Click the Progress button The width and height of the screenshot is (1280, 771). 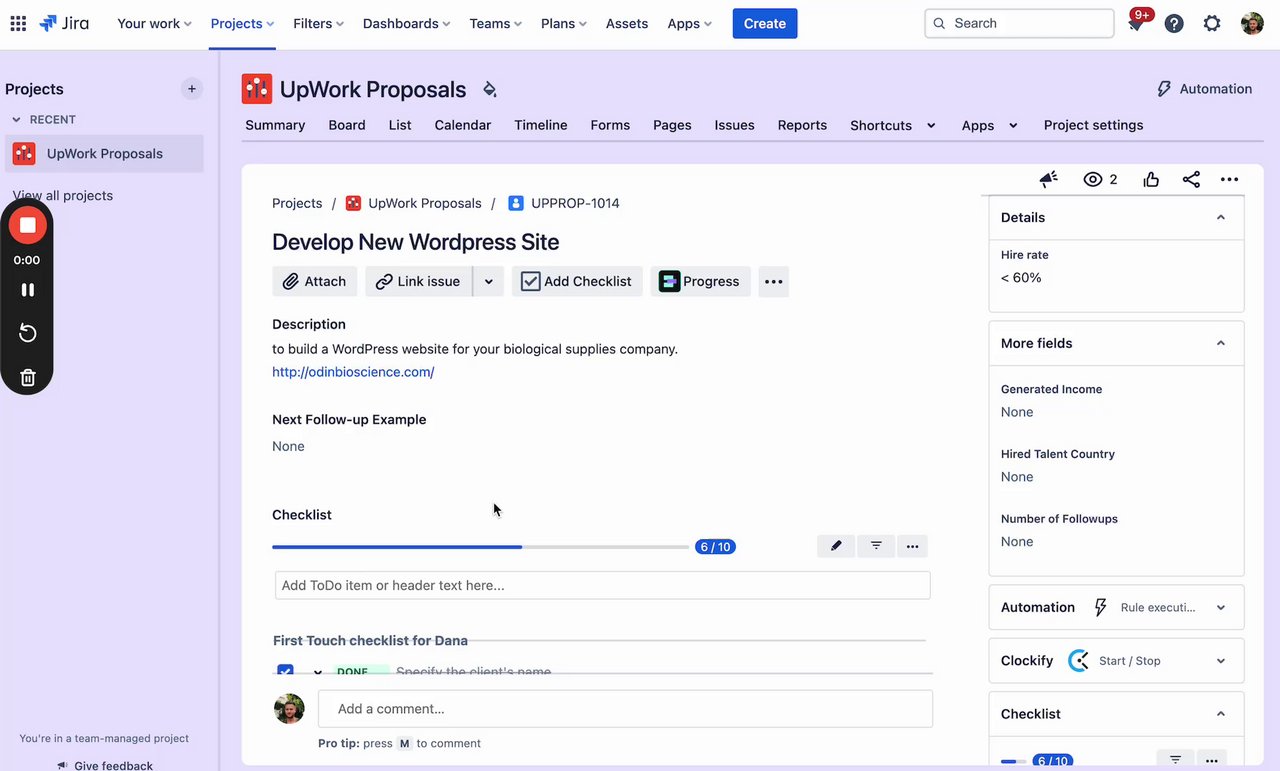(700, 281)
